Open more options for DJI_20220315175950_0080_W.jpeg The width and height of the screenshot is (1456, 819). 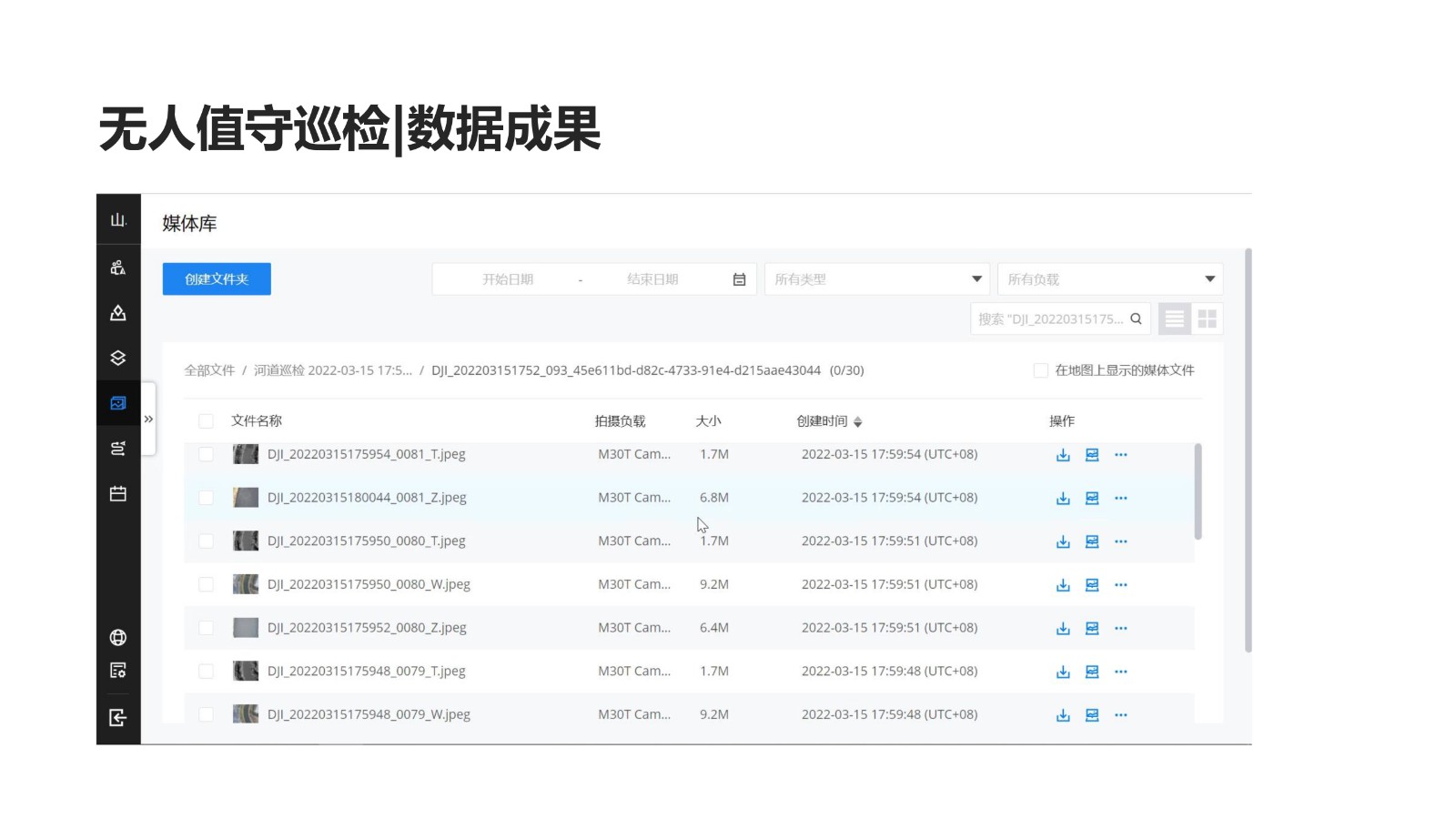pyautogui.click(x=1121, y=585)
